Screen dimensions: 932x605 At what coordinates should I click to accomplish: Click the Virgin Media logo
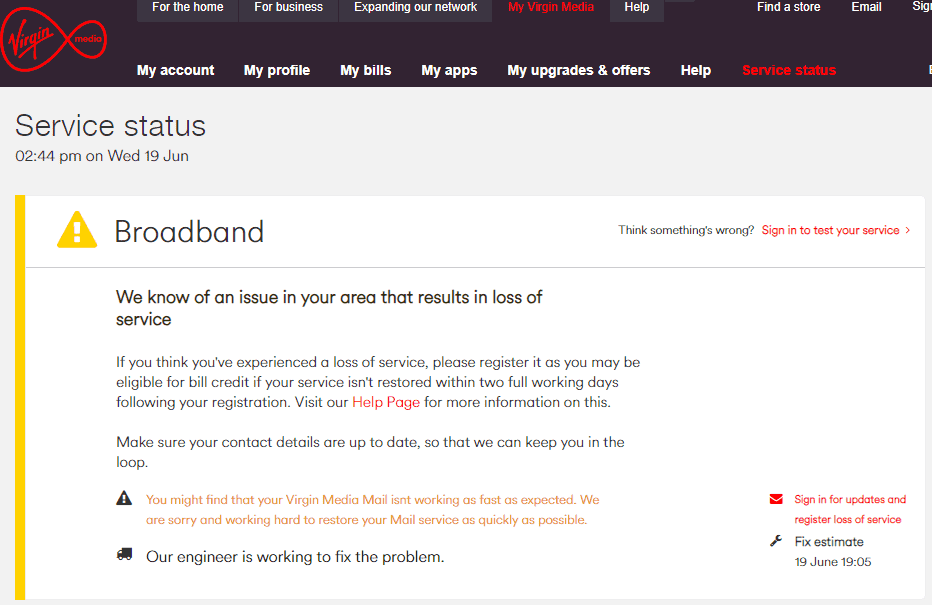coord(52,40)
